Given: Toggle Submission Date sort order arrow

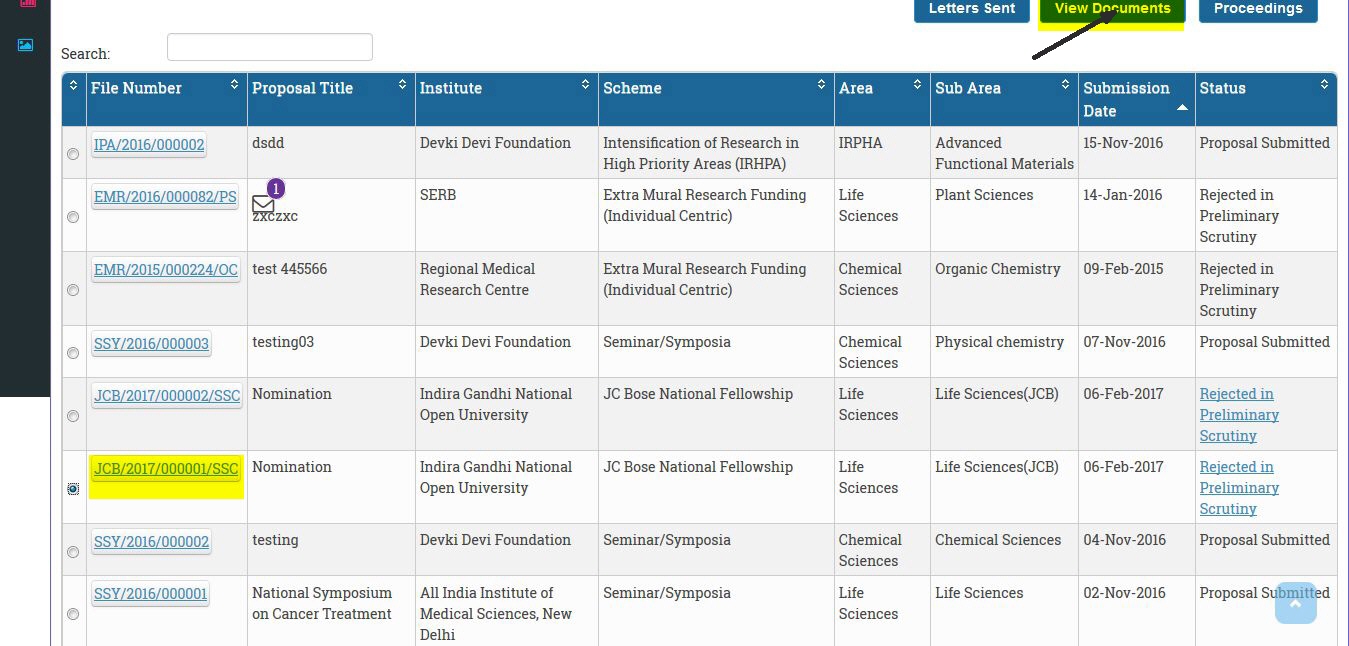Looking at the screenshot, I should click(x=1182, y=107).
